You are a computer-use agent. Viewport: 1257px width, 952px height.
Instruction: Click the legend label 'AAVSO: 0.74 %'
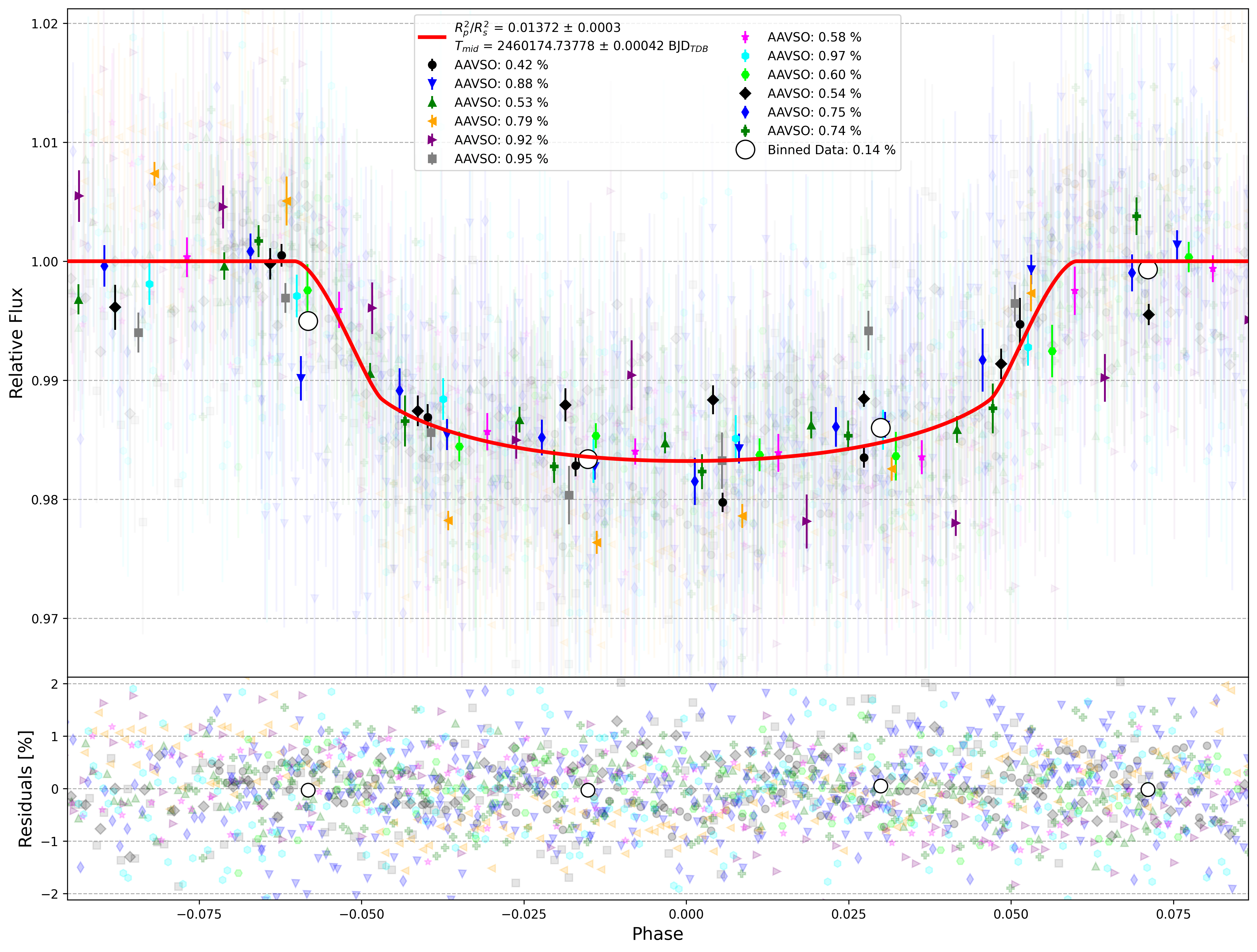814,131
